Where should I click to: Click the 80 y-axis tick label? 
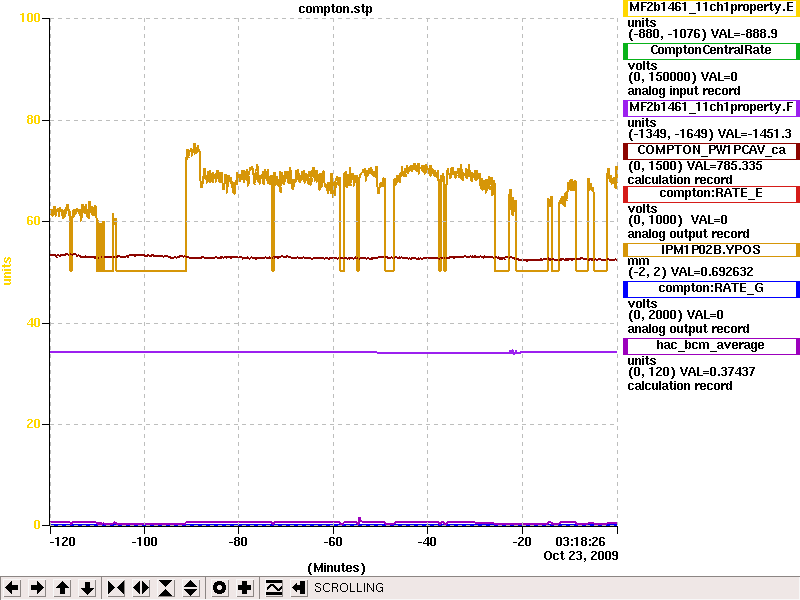33,120
